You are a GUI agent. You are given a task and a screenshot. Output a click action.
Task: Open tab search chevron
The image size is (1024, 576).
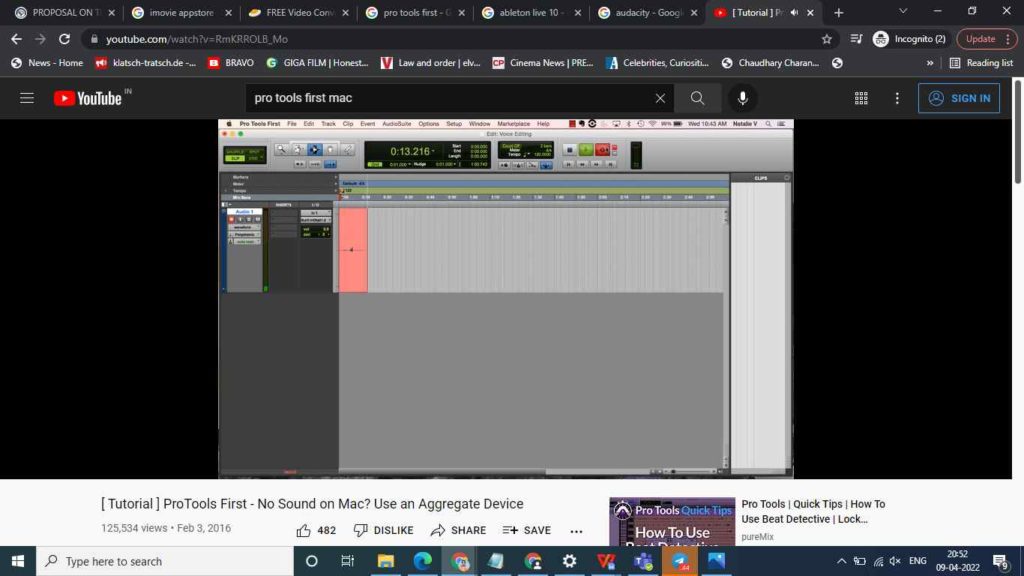pos(903,11)
